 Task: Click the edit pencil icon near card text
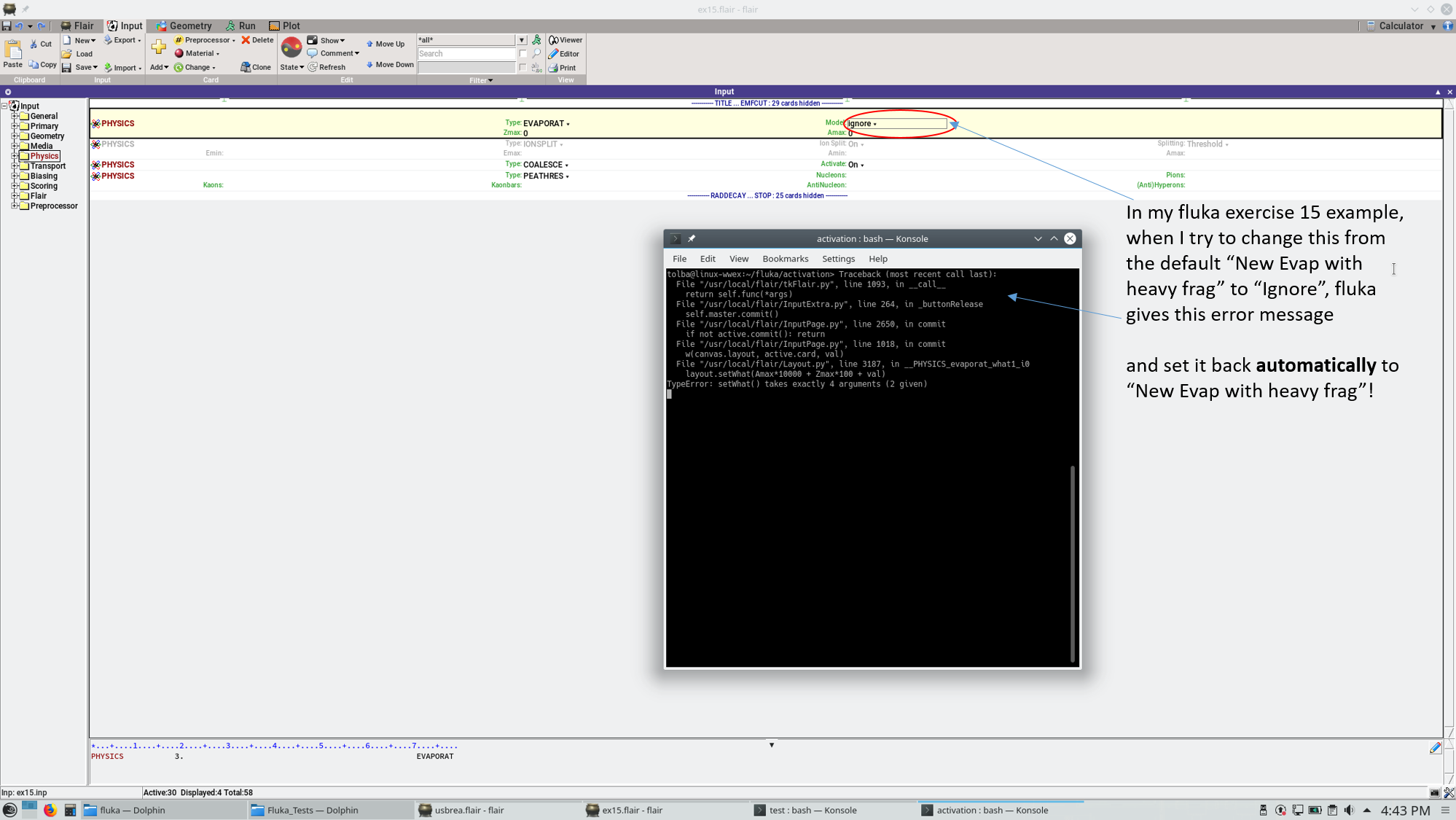(1435, 747)
